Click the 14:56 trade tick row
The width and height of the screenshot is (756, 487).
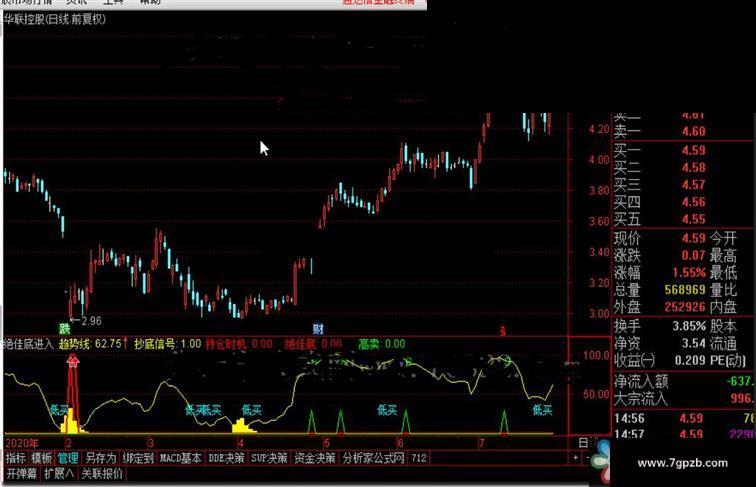coord(684,419)
